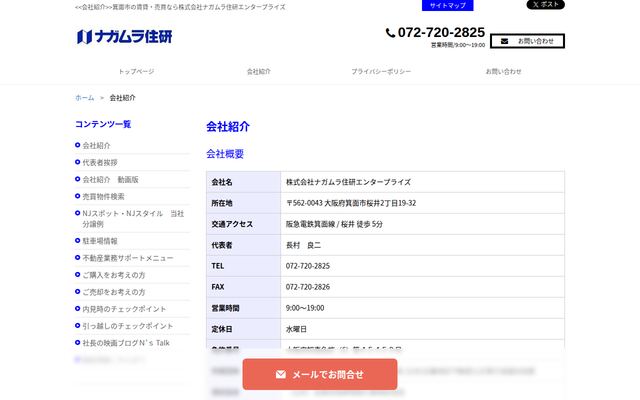Open 会社紹介 in the sidebar list
This screenshot has height=400, width=640.
point(96,145)
